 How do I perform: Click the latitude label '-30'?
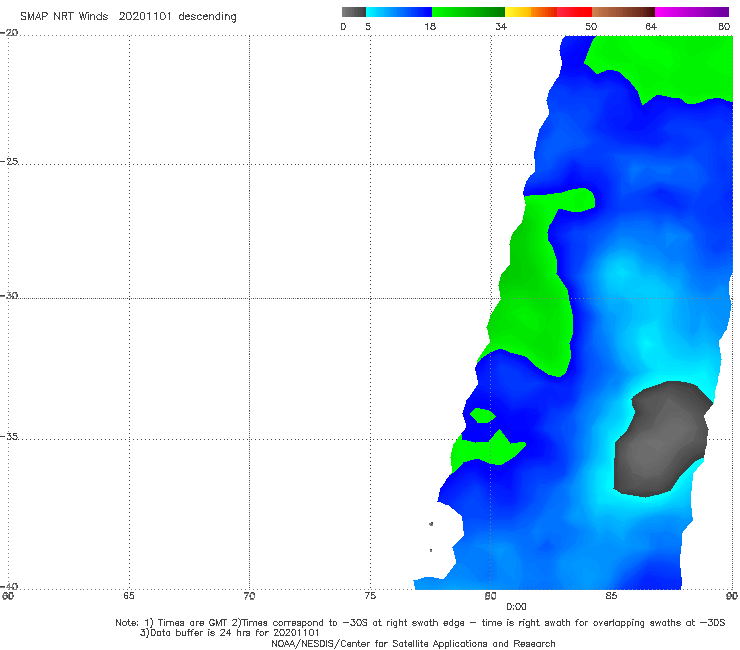point(9,295)
